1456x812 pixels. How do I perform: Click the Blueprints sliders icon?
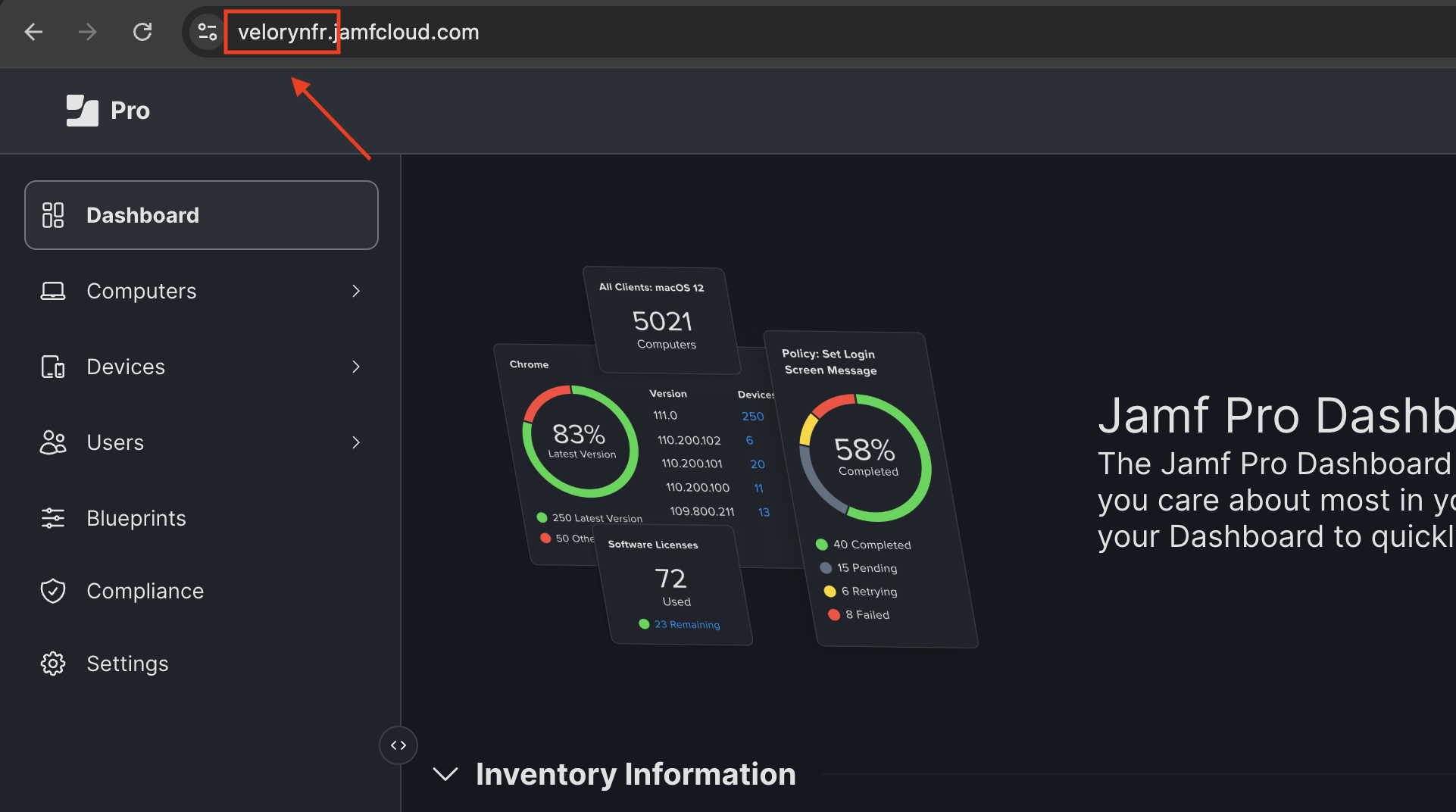pyautogui.click(x=53, y=518)
